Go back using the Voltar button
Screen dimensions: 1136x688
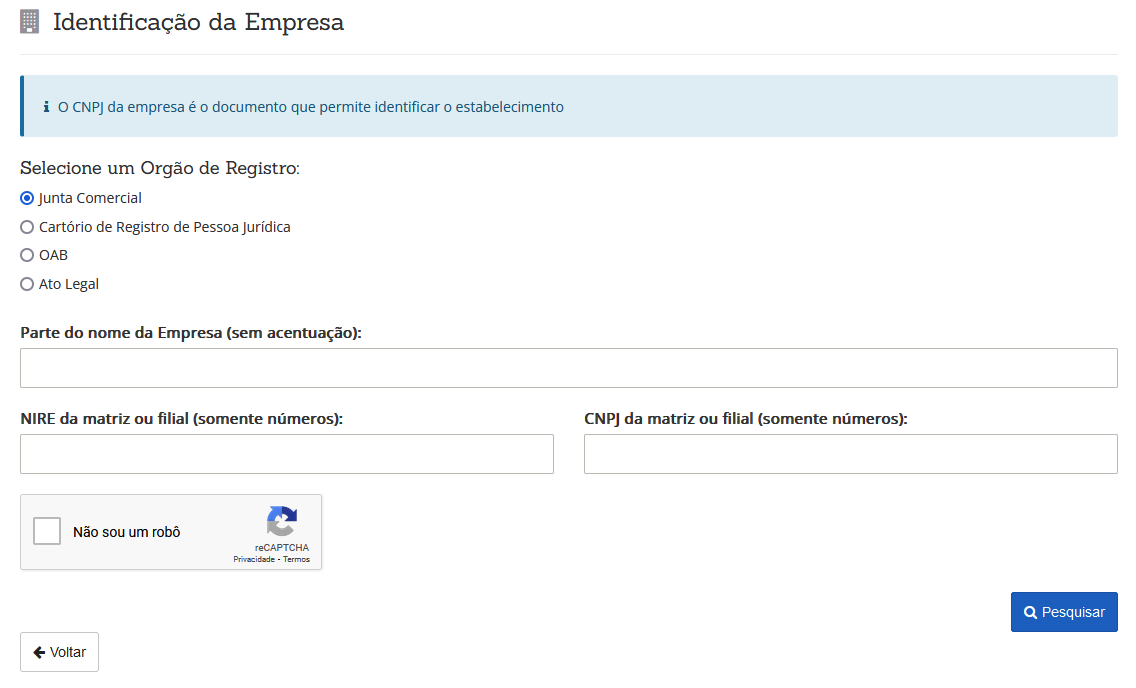(59, 652)
